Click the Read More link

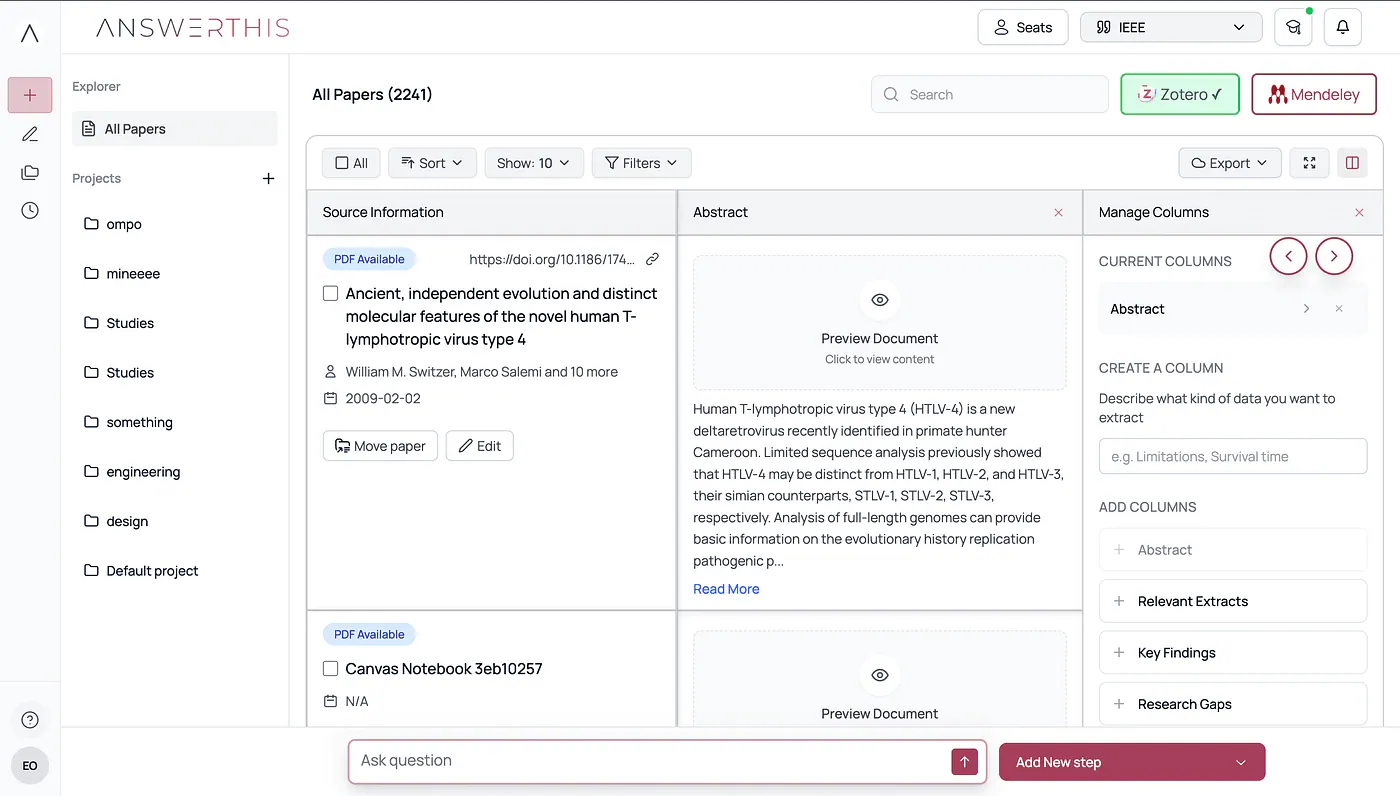(726, 589)
